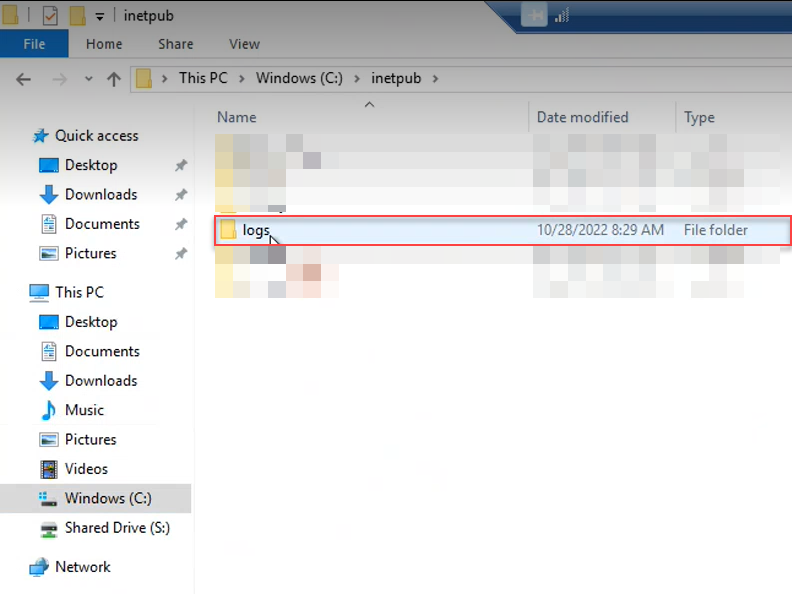The image size is (792, 594).
Task: Select the Shared Drive (S:) drive
Action: 117,528
